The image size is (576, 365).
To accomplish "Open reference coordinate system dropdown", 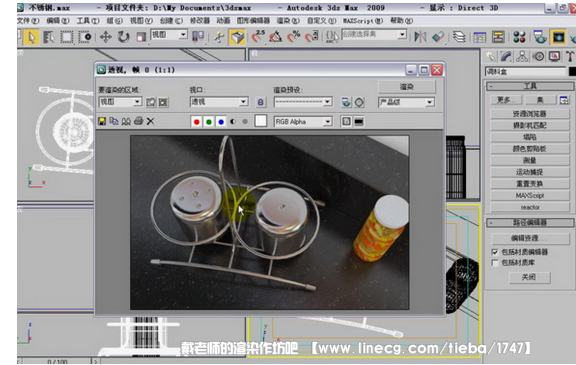I will pos(183,35).
